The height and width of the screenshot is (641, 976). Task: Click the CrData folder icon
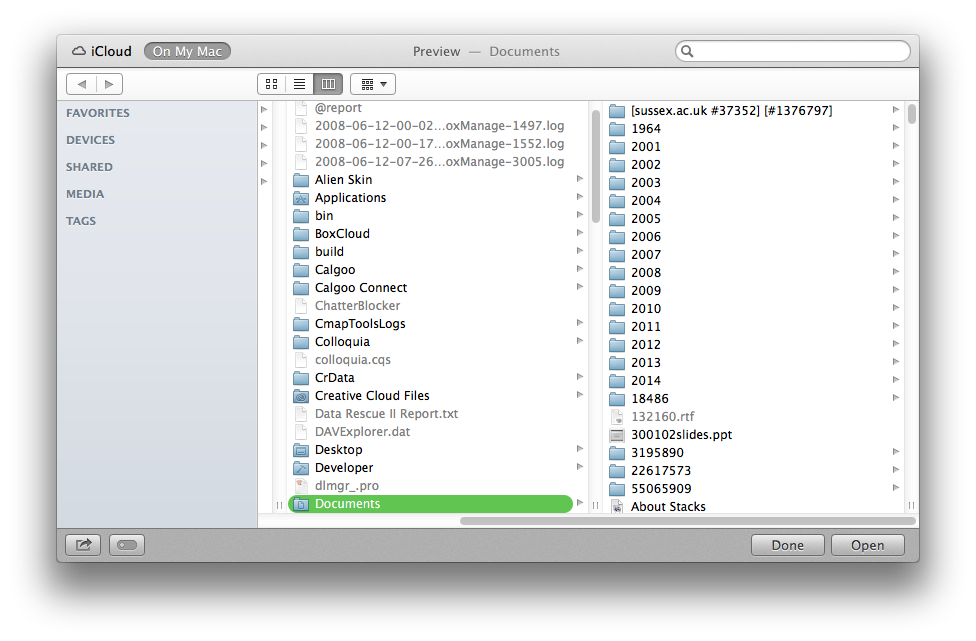tap(301, 378)
